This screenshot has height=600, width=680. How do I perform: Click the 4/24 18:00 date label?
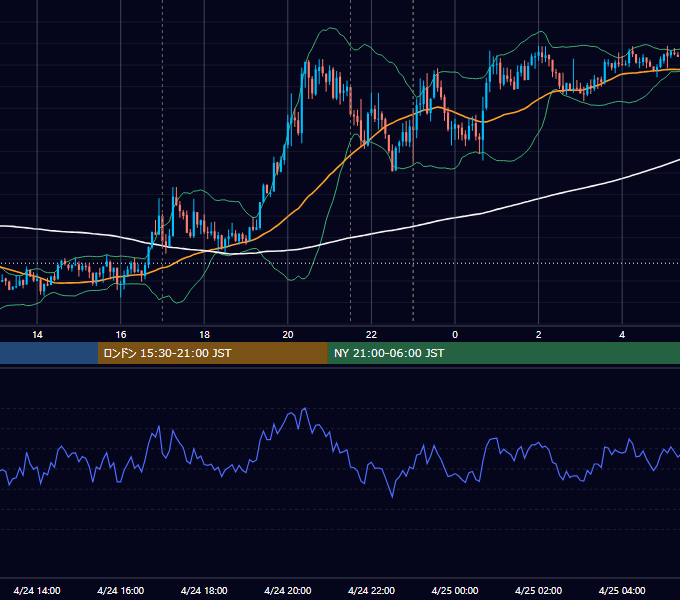[204, 590]
